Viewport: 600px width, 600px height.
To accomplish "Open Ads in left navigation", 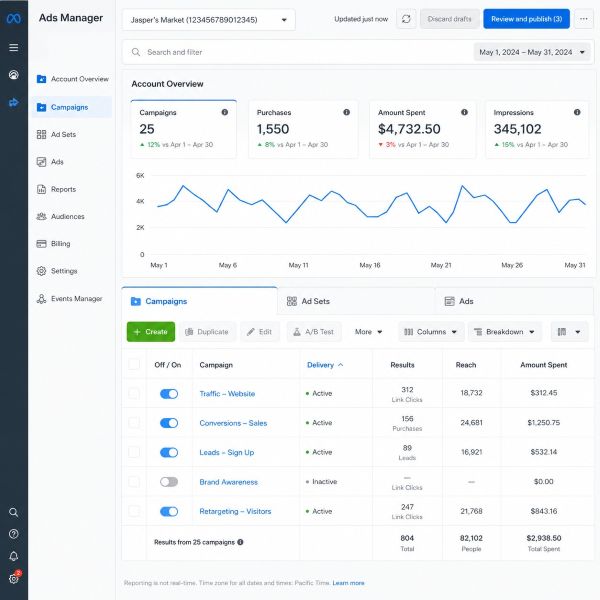I will coord(72,162).
